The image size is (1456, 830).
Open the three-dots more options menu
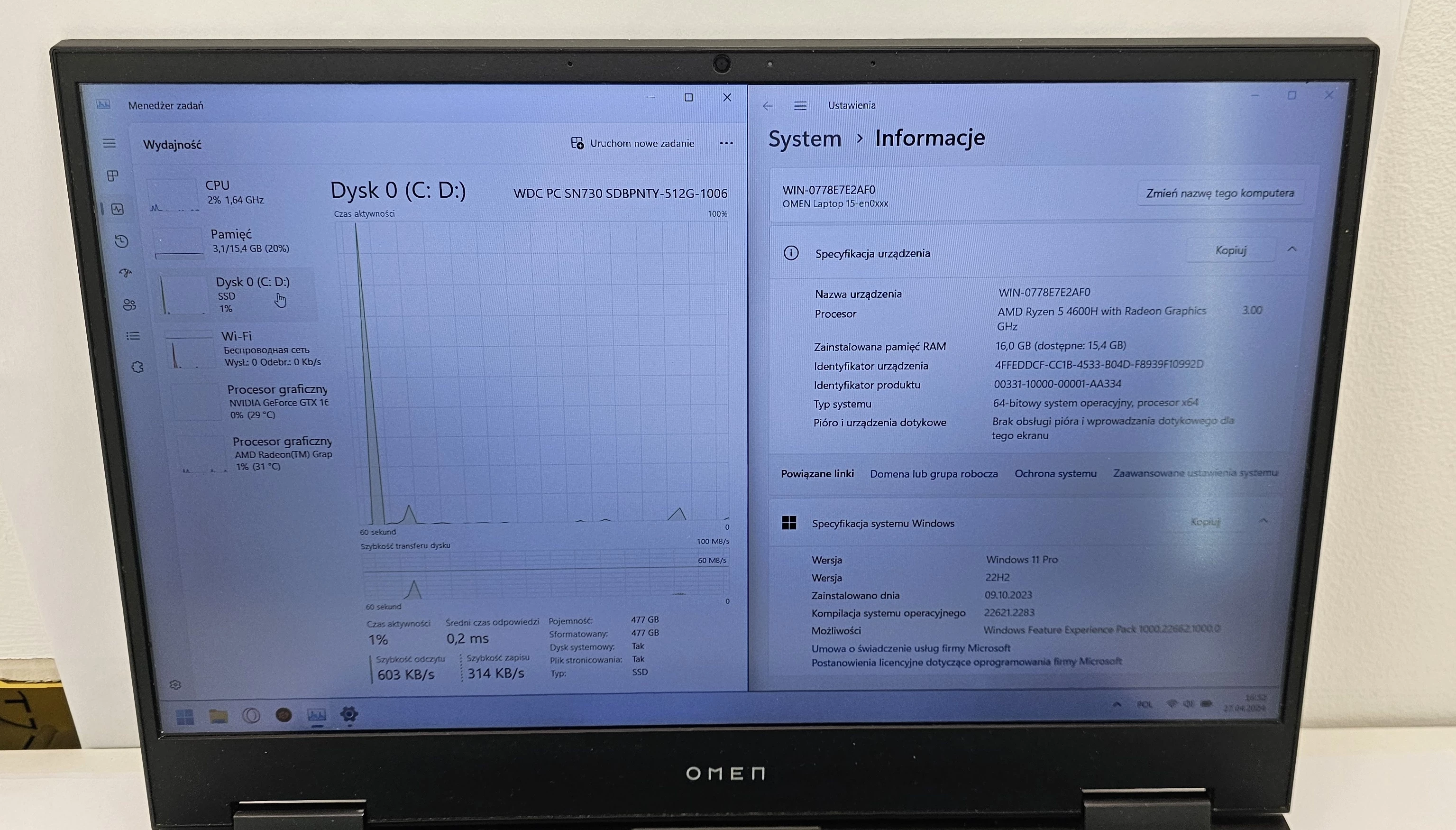tap(726, 143)
